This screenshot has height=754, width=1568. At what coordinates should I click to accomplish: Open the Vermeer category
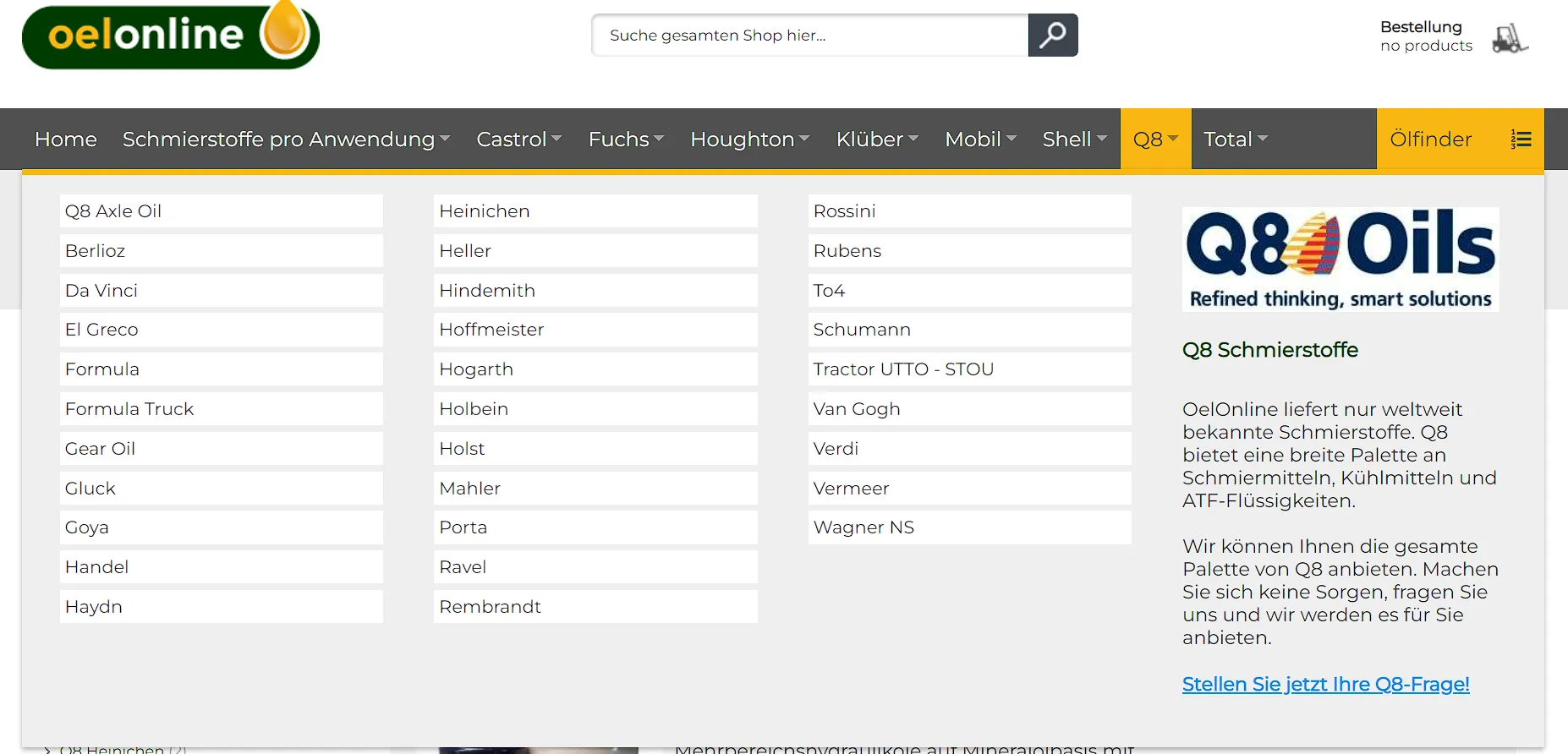(x=970, y=489)
